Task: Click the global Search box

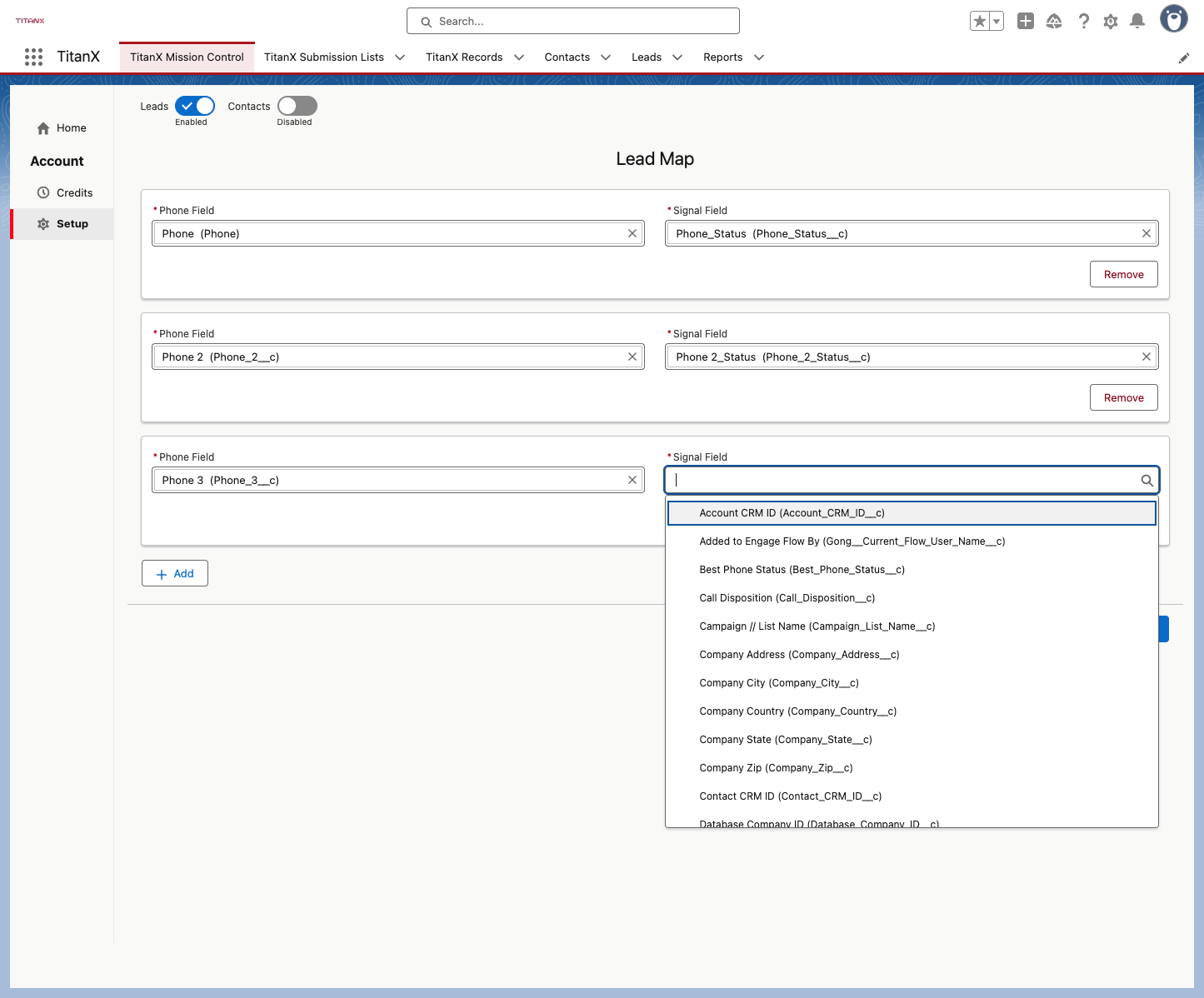Action: click(573, 21)
